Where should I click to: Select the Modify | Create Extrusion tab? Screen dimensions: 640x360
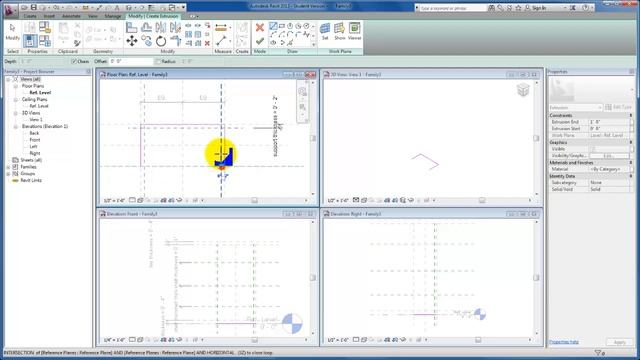(153, 16)
